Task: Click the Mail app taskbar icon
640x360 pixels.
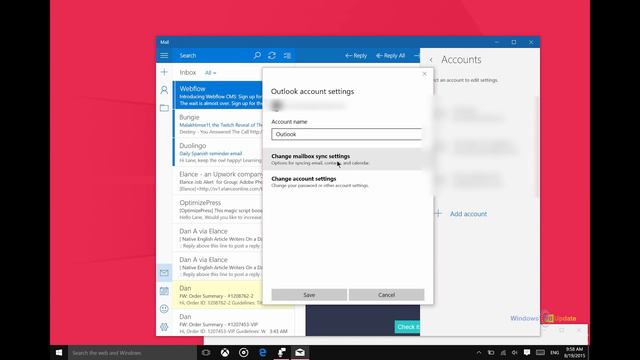Action: tap(300, 353)
